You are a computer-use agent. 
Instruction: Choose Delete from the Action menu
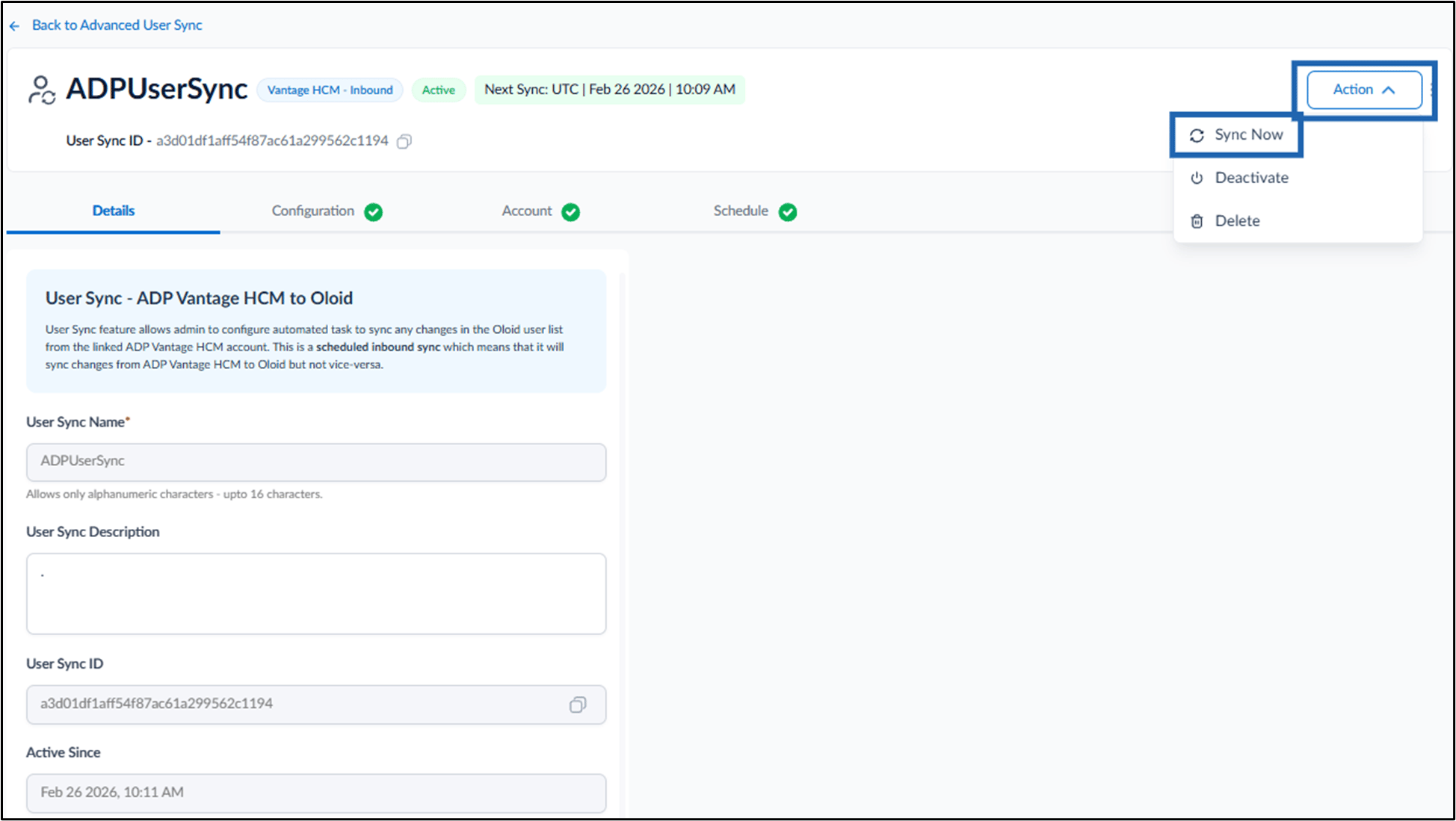(1298, 221)
